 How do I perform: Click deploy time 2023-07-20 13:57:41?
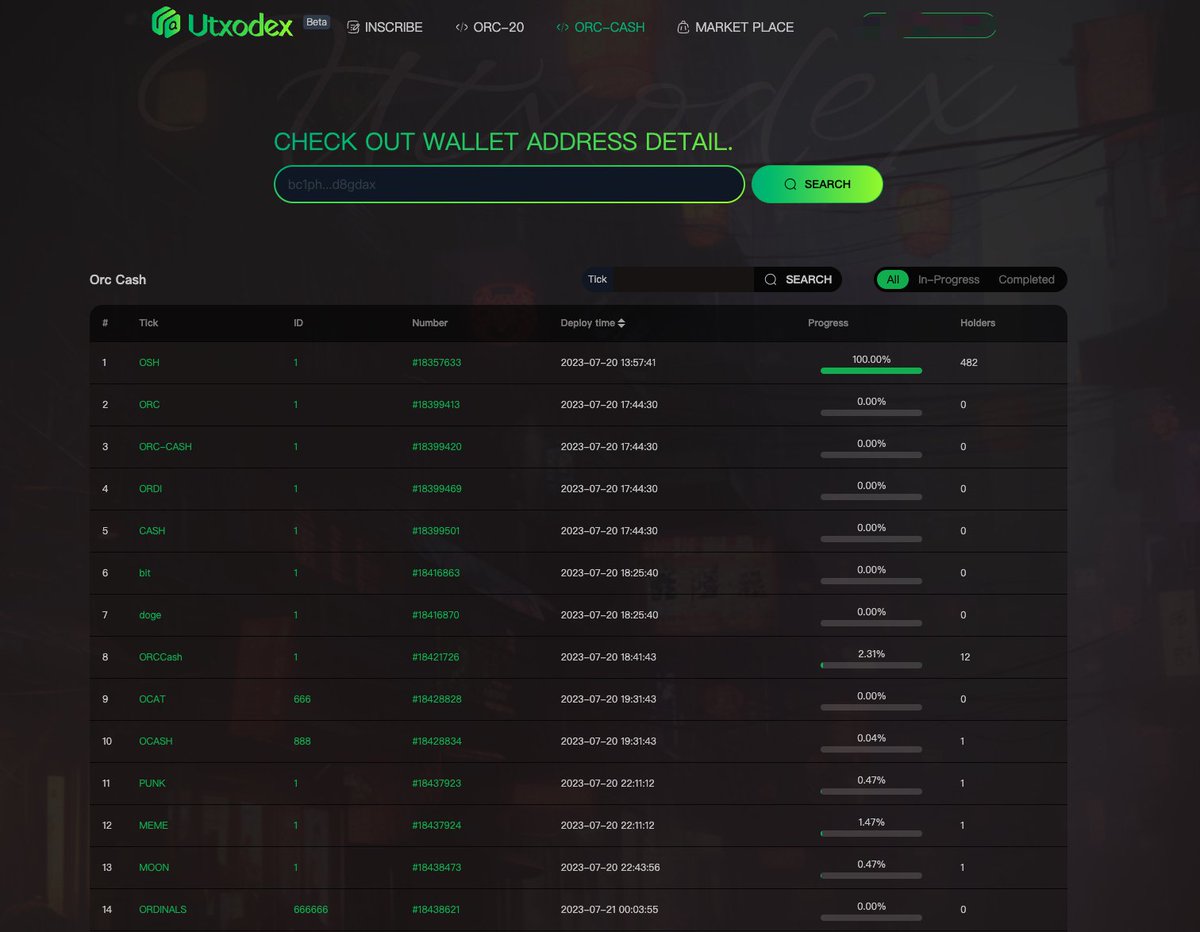608,363
